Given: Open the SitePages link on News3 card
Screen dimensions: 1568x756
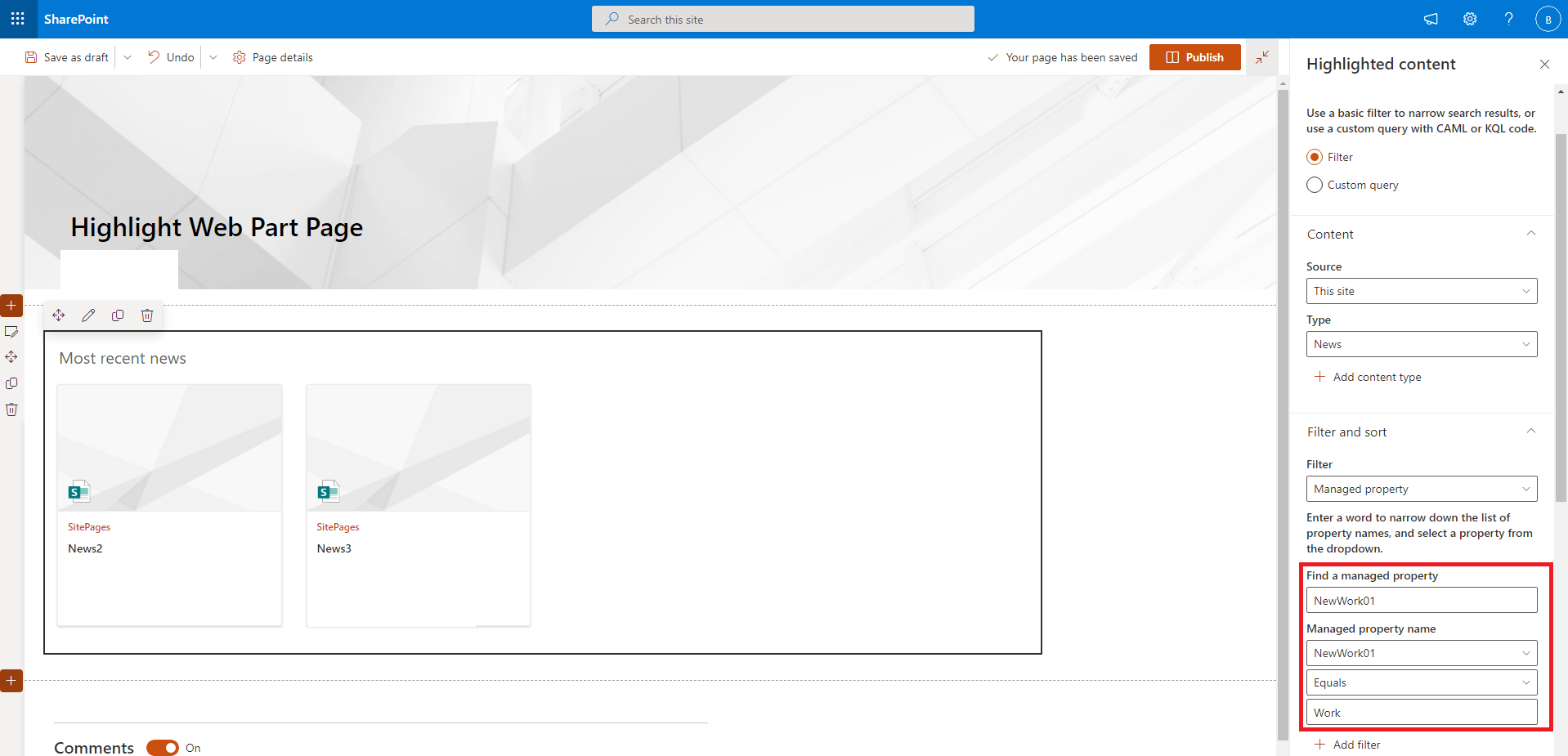Looking at the screenshot, I should click(338, 527).
